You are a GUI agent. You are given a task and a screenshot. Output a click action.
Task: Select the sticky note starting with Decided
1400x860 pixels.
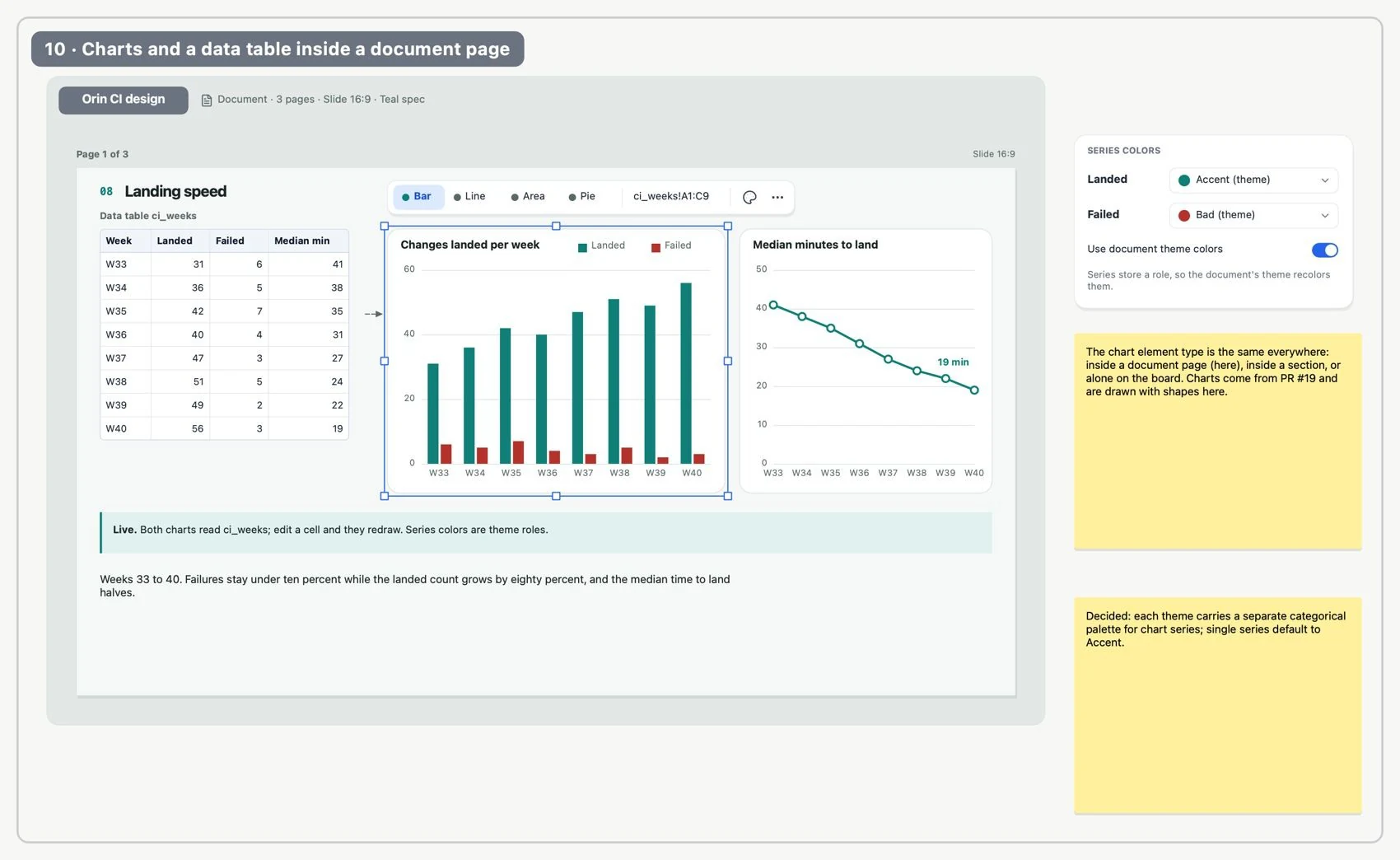[1217, 706]
